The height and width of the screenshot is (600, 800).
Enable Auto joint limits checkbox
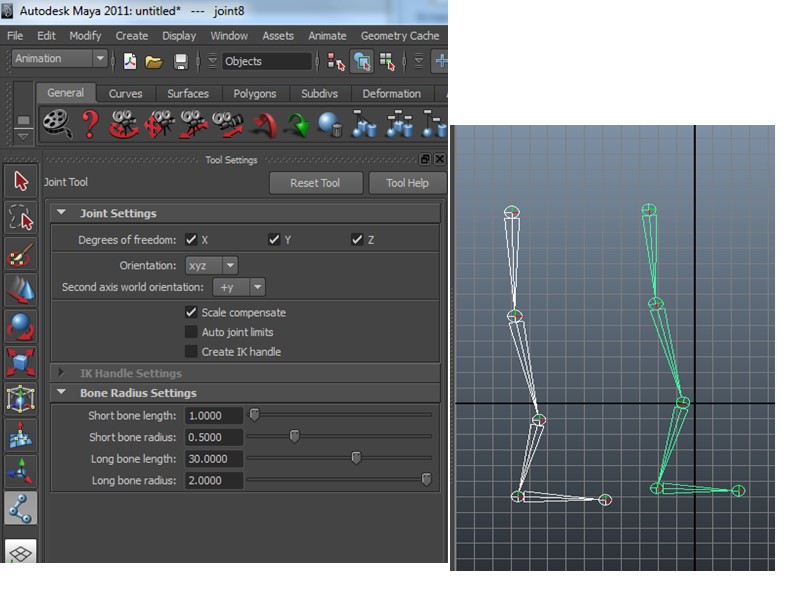pyautogui.click(x=191, y=332)
